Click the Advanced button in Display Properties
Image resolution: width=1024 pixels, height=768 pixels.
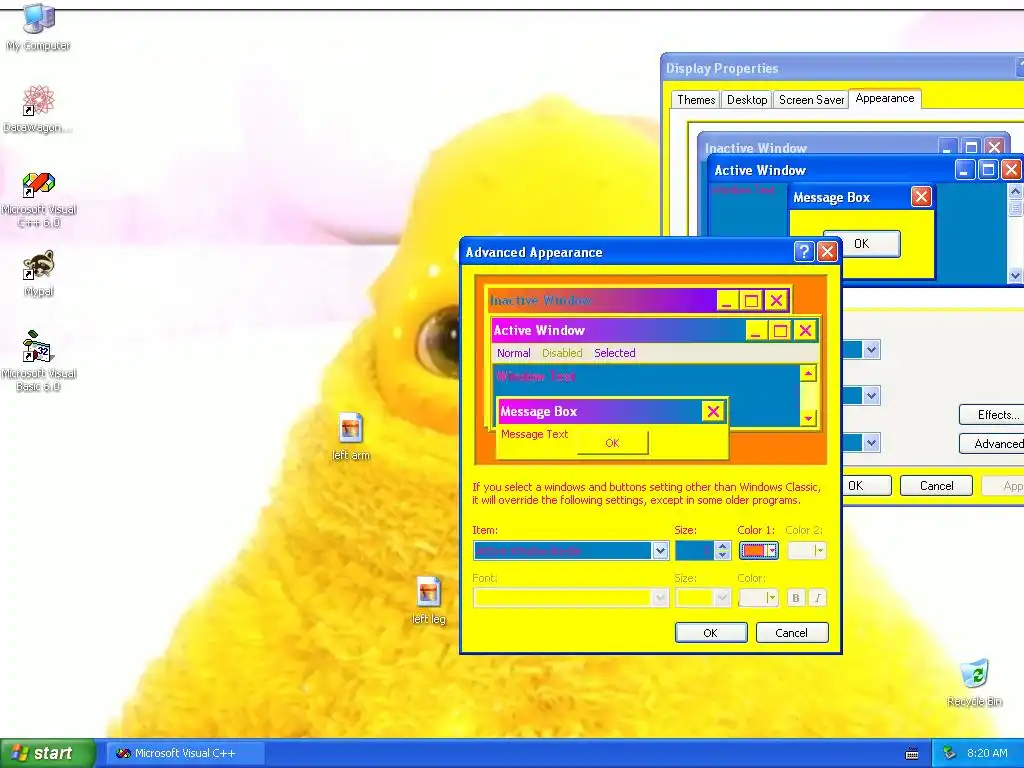pos(991,444)
